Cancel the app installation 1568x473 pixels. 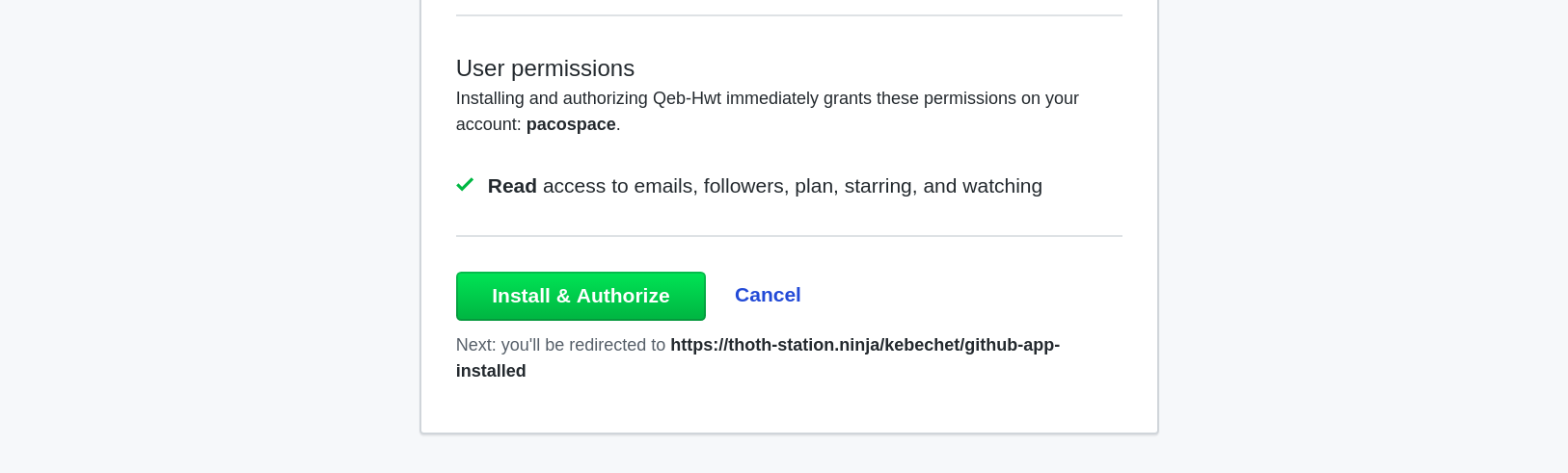[x=768, y=295]
